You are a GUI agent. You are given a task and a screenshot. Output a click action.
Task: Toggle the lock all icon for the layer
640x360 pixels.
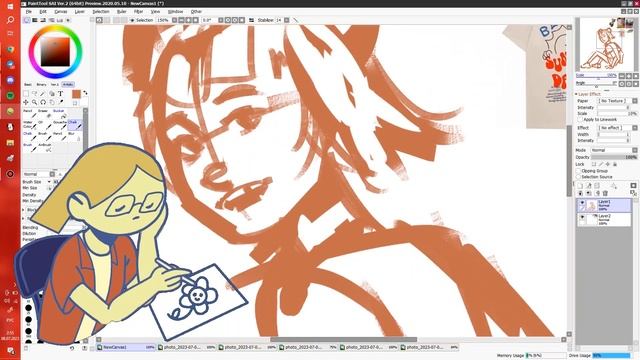pos(615,164)
